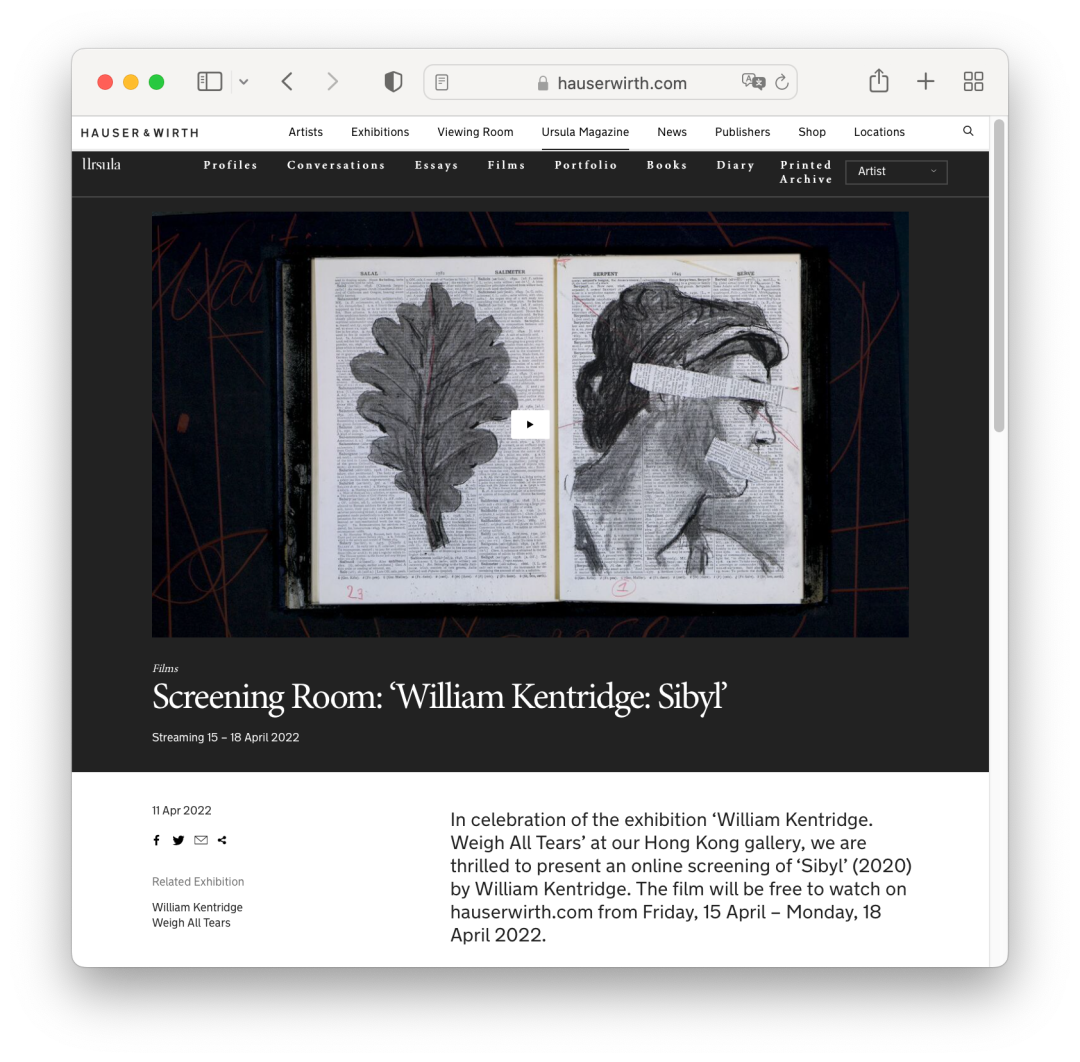Image resolution: width=1080 pixels, height=1062 pixels.
Task: Open the Artists menu item
Action: pos(305,132)
